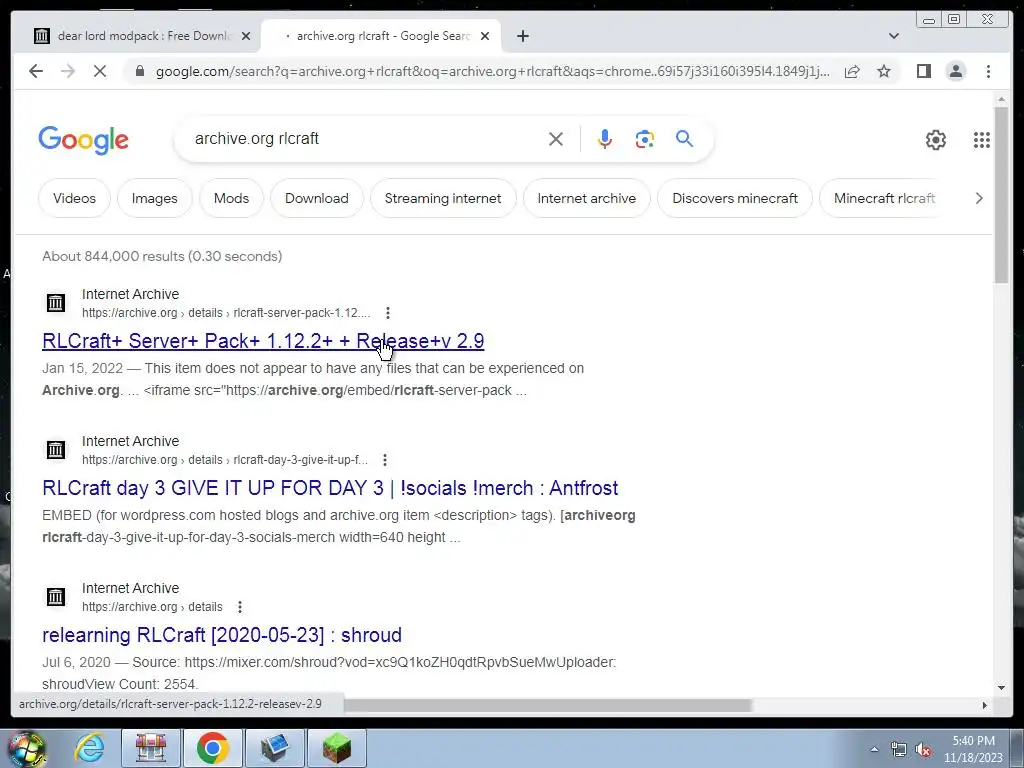Submit search with magnifier icon
The image size is (1024, 768).
tap(684, 138)
